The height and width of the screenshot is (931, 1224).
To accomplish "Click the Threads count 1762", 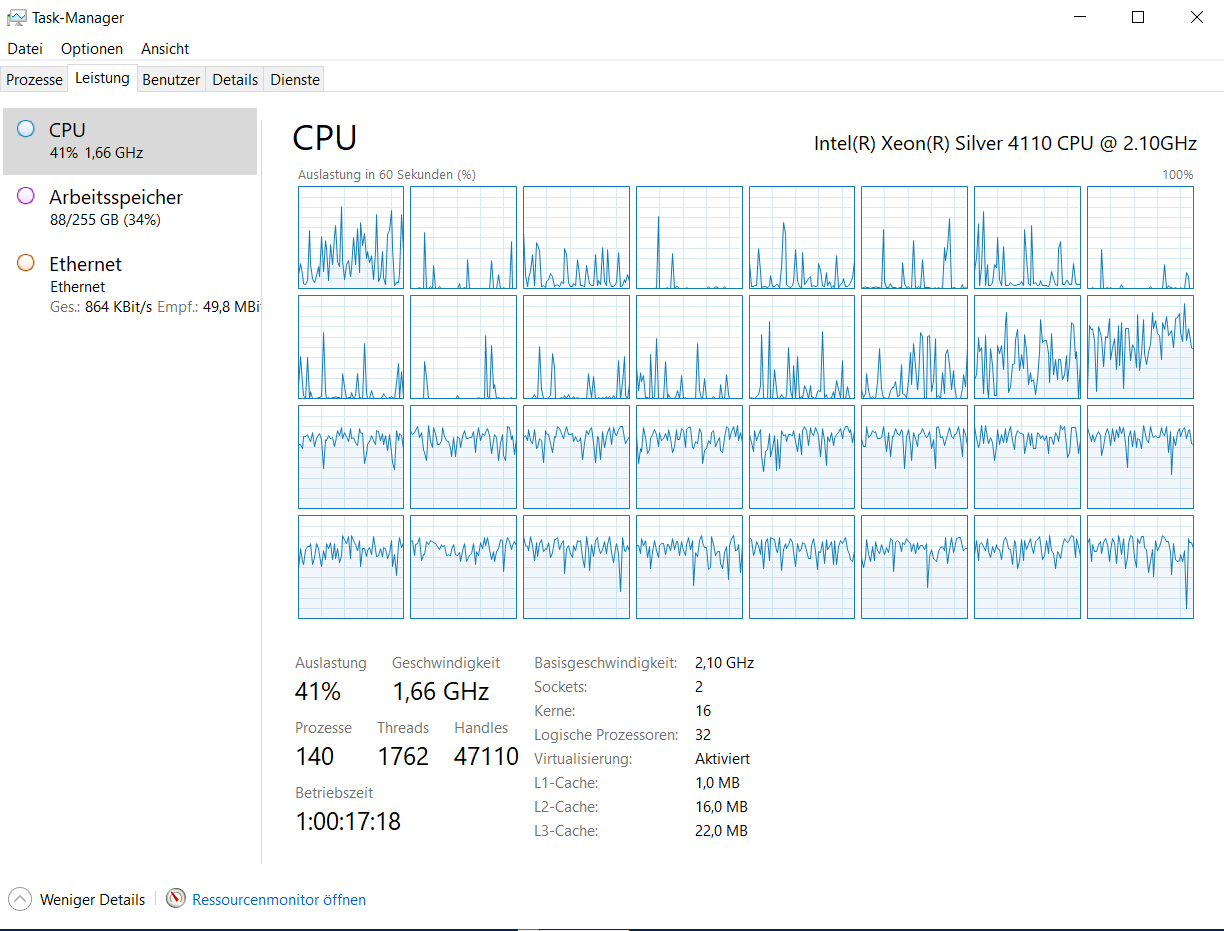I will click(403, 756).
